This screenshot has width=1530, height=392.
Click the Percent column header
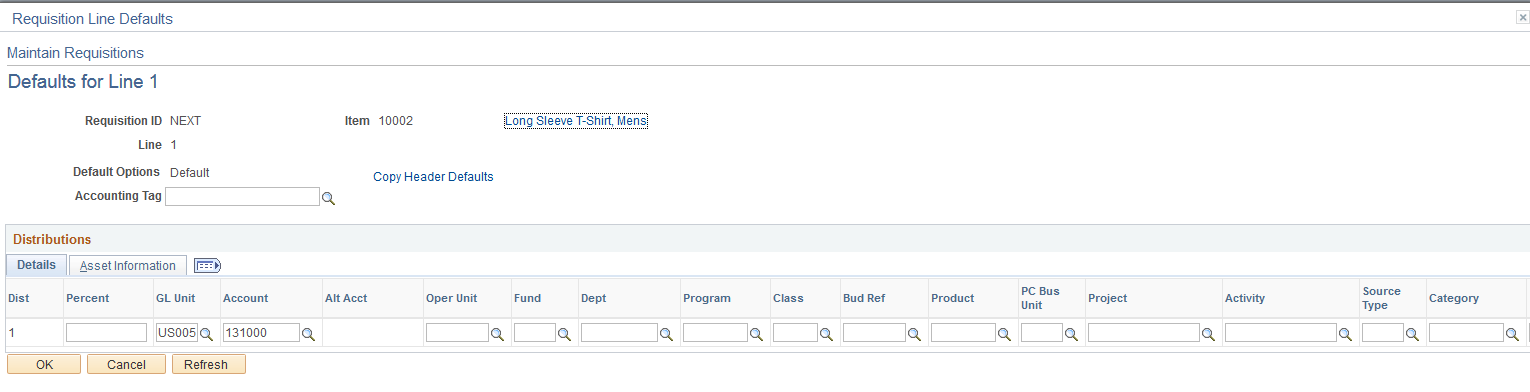click(87, 298)
